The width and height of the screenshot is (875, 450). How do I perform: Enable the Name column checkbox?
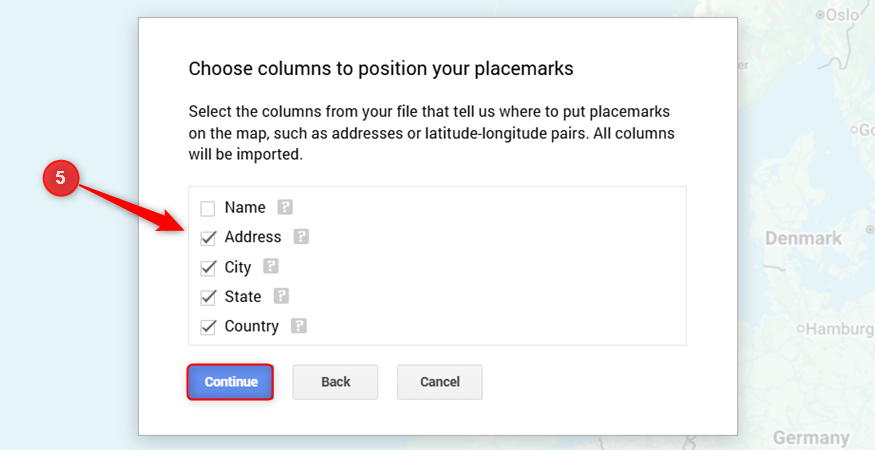pos(208,208)
